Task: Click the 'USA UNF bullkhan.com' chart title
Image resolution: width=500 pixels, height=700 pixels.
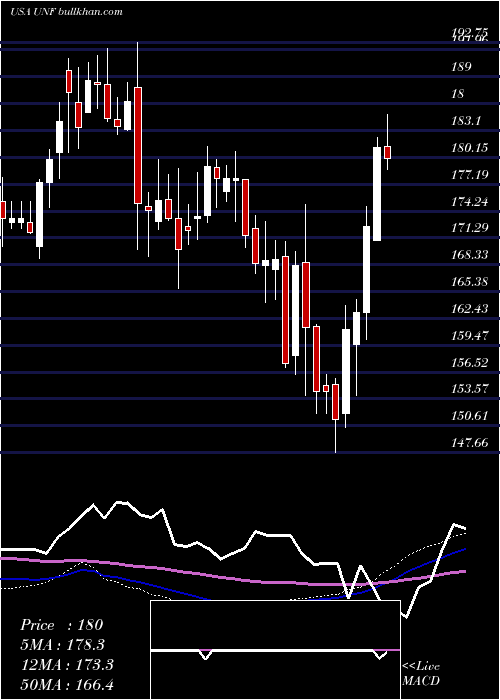Action: click(x=66, y=12)
